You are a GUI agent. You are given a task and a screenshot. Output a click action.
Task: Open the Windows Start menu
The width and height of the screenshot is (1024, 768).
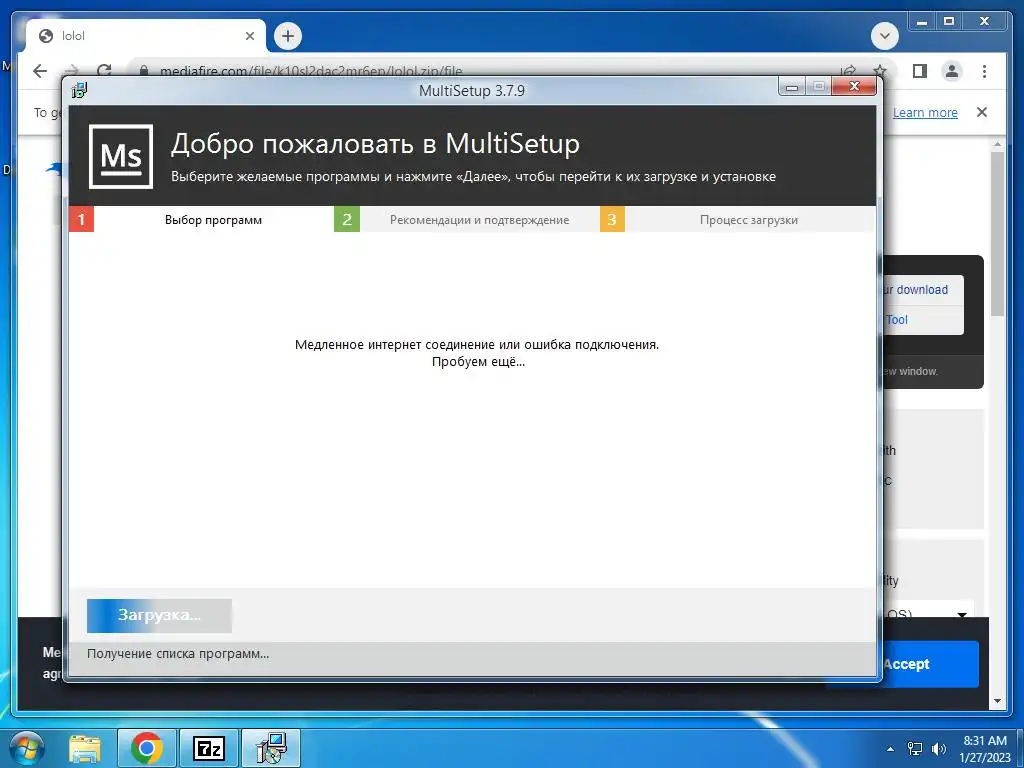point(26,749)
